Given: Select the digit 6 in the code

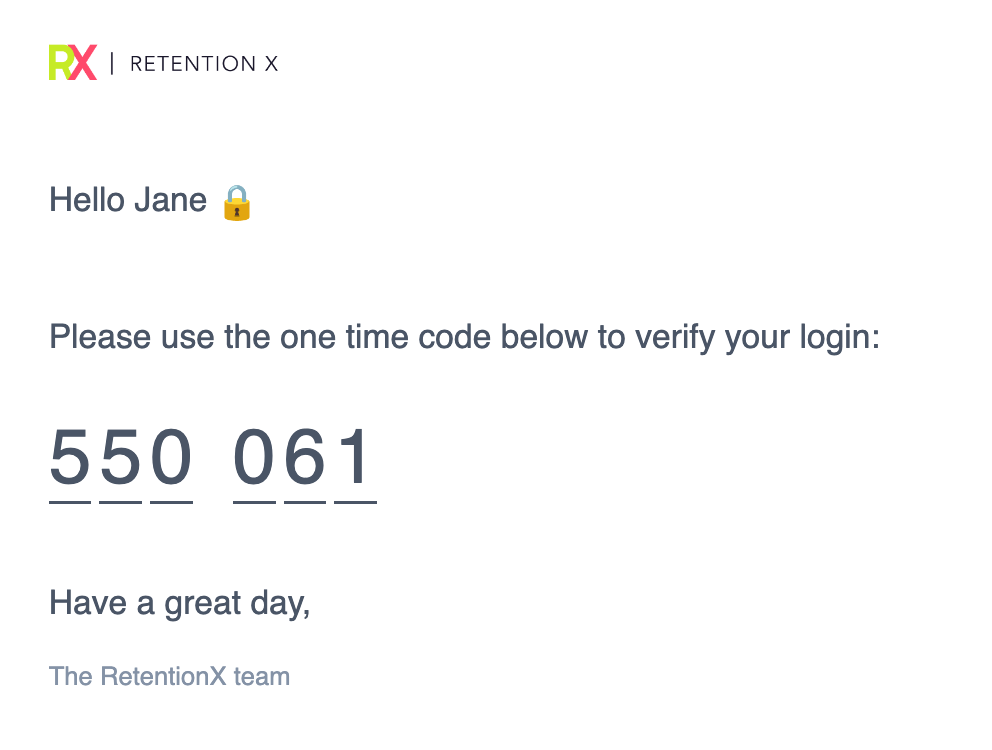Looking at the screenshot, I should point(305,456).
